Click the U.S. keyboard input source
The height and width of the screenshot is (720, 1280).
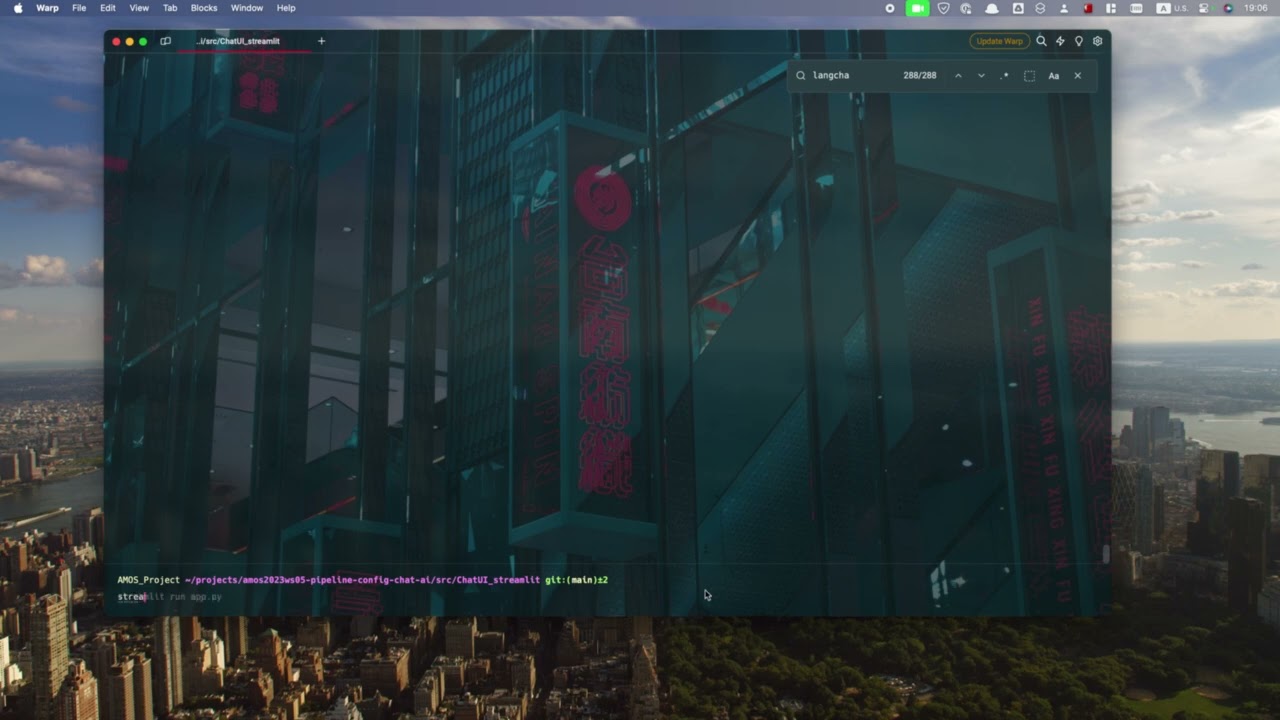1171,8
